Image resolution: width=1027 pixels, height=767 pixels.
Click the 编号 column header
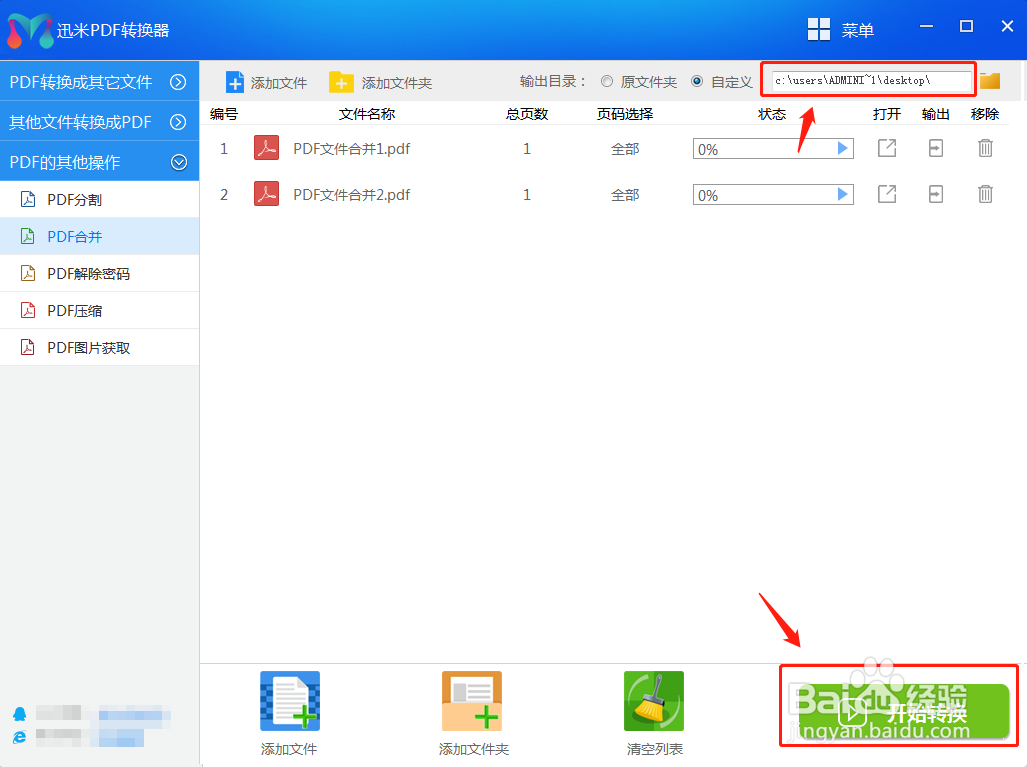coord(224,114)
